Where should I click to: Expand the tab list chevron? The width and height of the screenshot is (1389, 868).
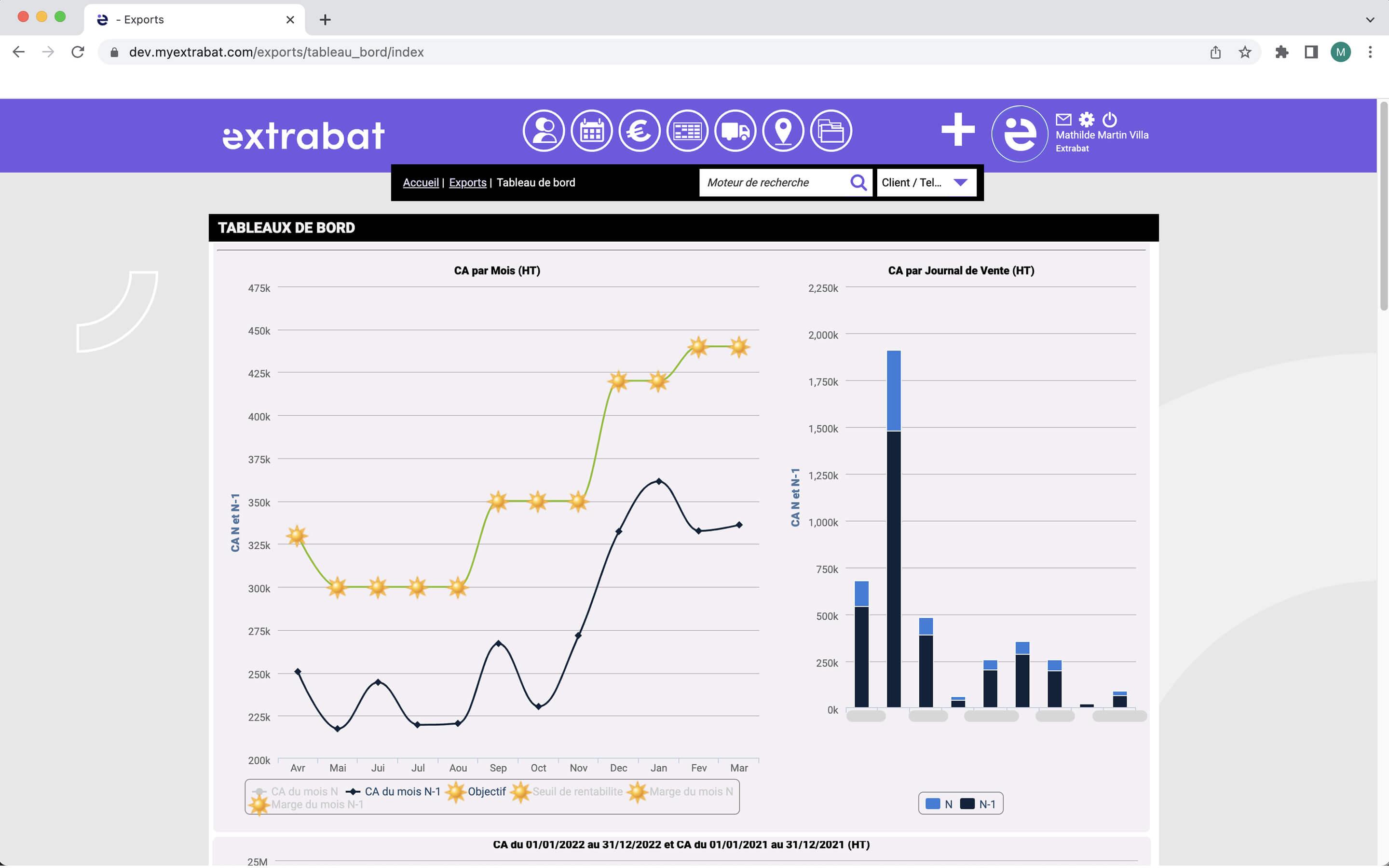coord(1370,19)
